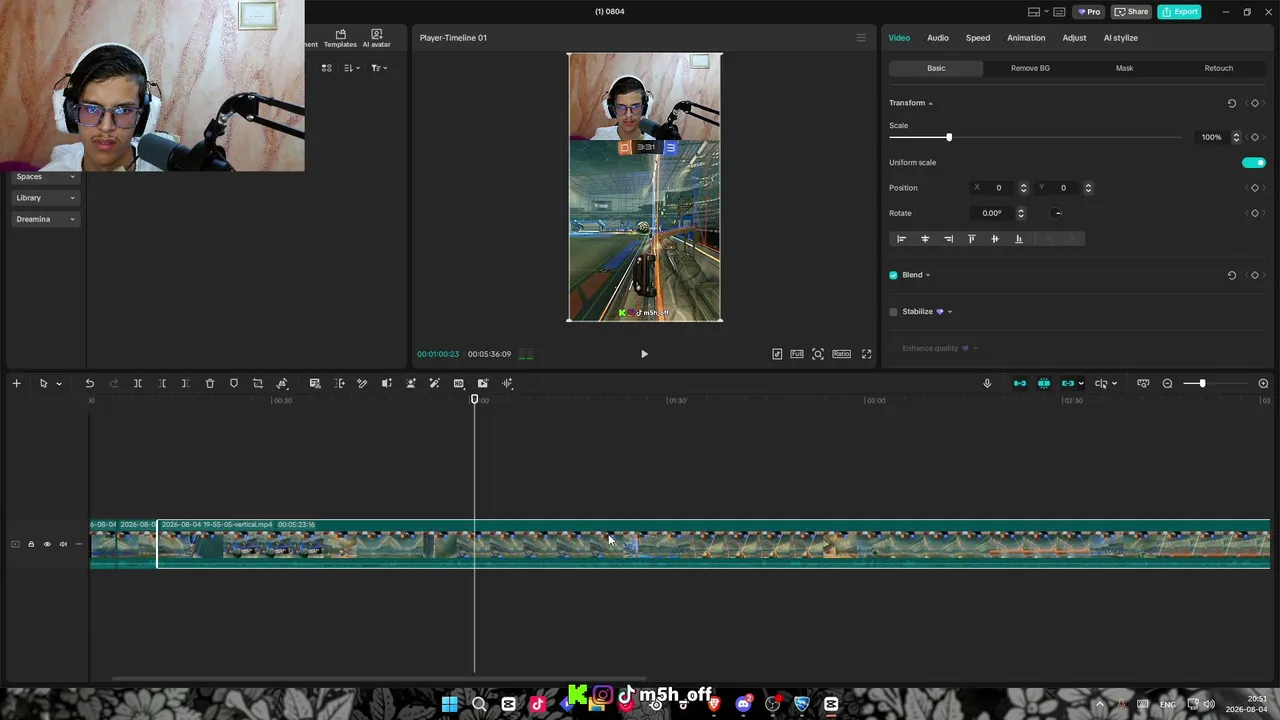This screenshot has width=1280, height=720.
Task: Click the Templates button
Action: pos(340,38)
